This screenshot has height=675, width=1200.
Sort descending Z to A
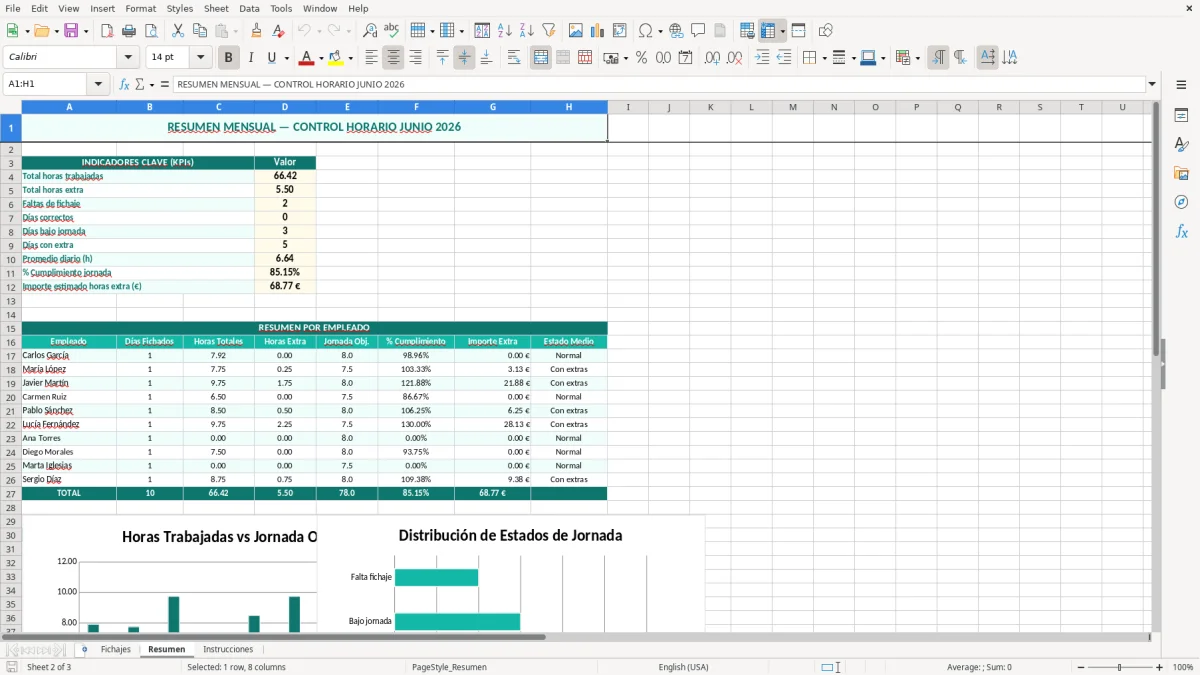pos(527,31)
